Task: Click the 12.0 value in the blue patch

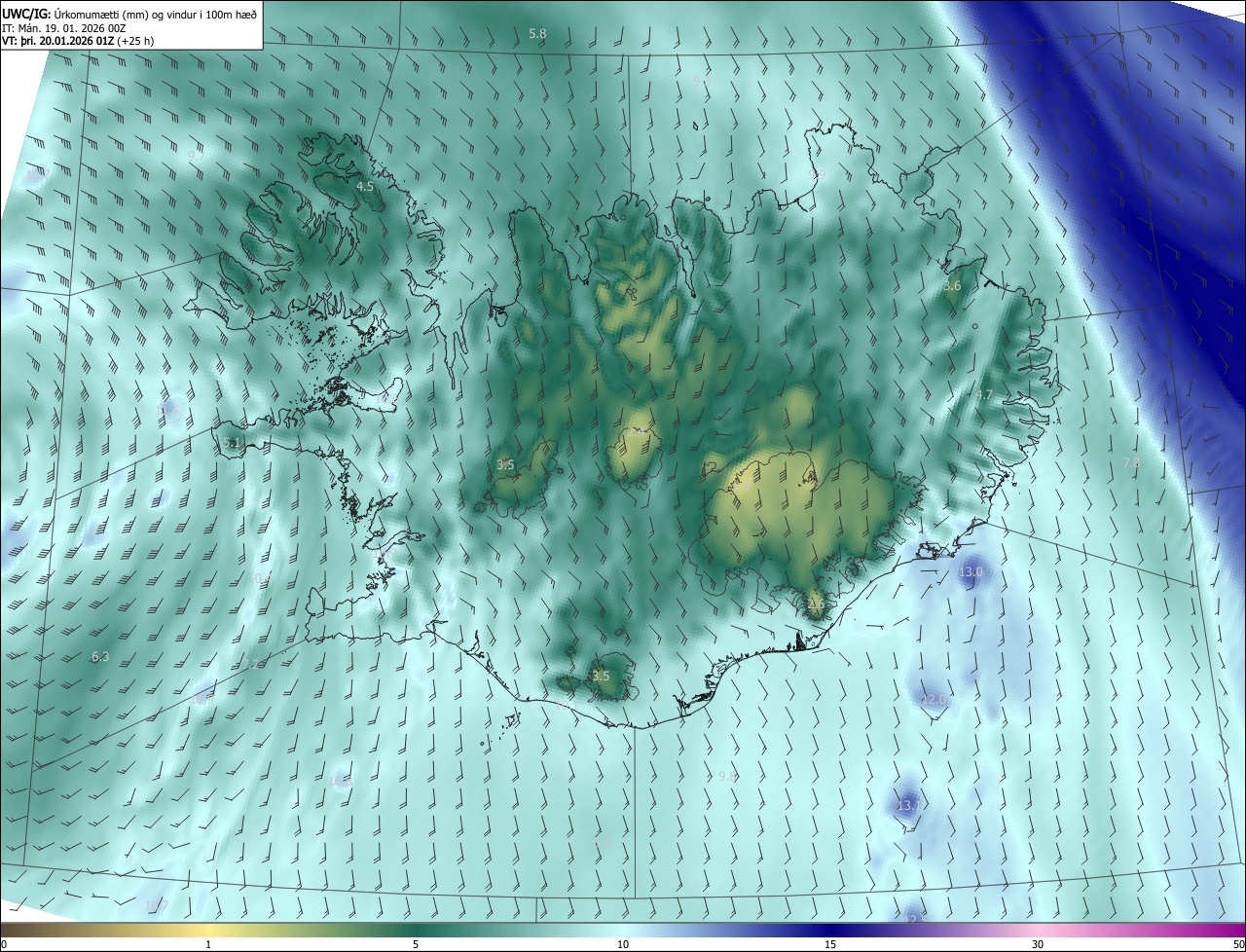Action: click(934, 700)
